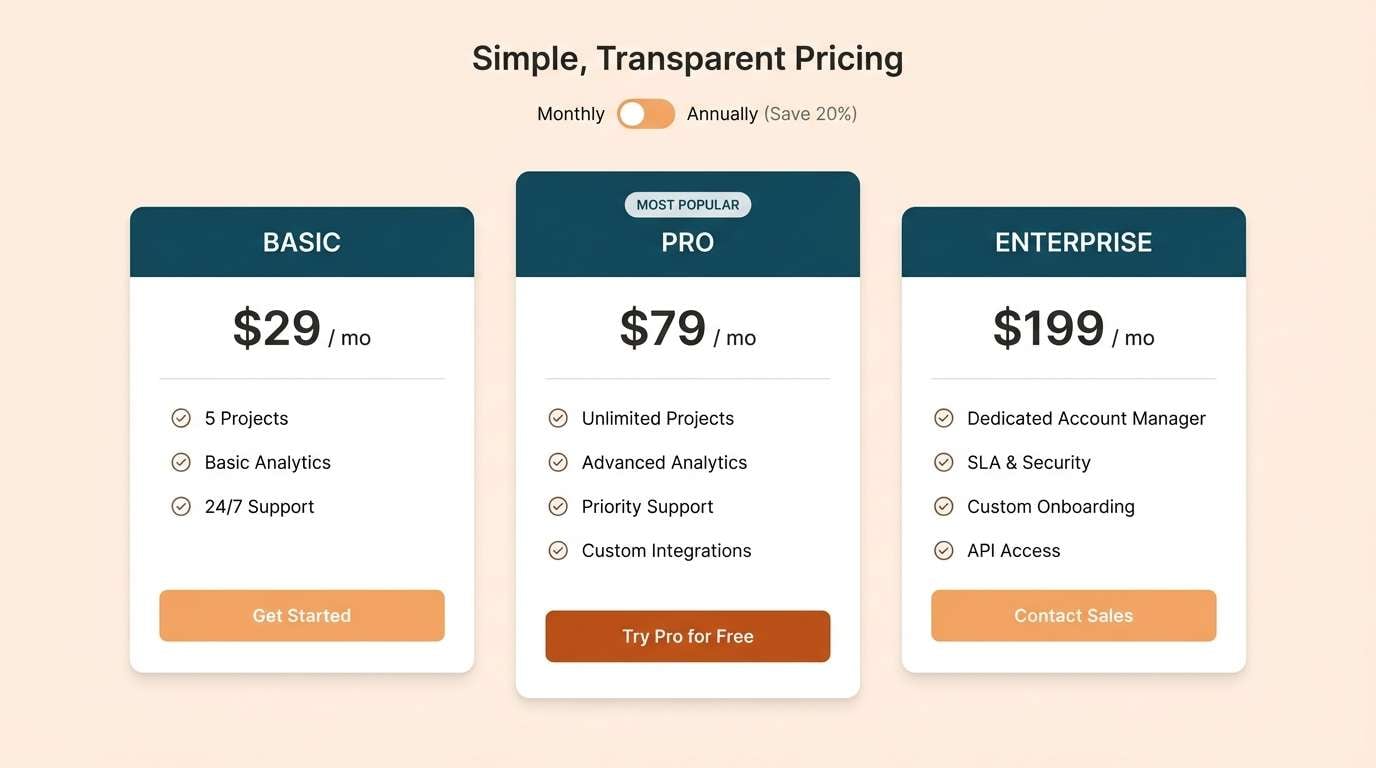
Task: Click the checkmark icon beside SLA & Security
Action: point(944,462)
